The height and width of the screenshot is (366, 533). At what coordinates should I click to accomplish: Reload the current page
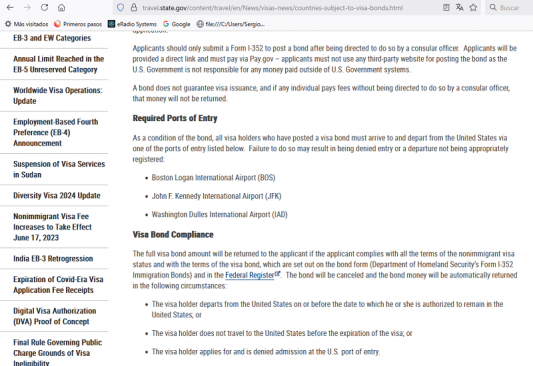coord(44,7)
